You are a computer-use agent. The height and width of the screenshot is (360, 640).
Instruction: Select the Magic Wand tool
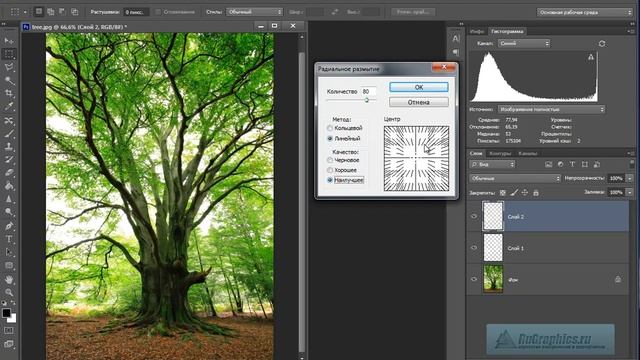coord(9,80)
